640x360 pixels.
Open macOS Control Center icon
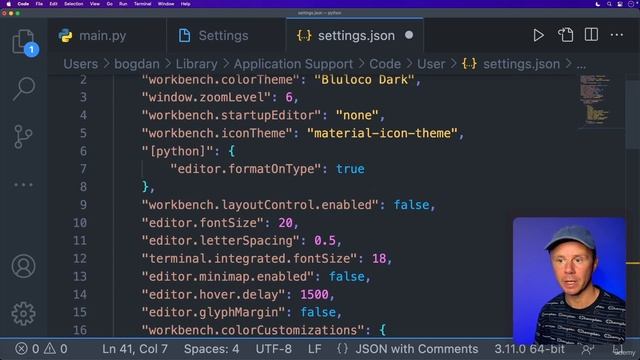pos(620,4)
